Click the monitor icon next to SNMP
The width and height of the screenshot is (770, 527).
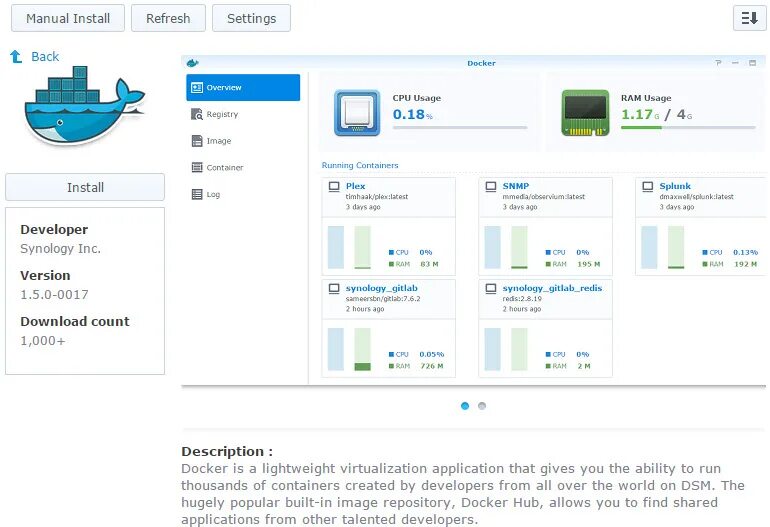(x=491, y=187)
